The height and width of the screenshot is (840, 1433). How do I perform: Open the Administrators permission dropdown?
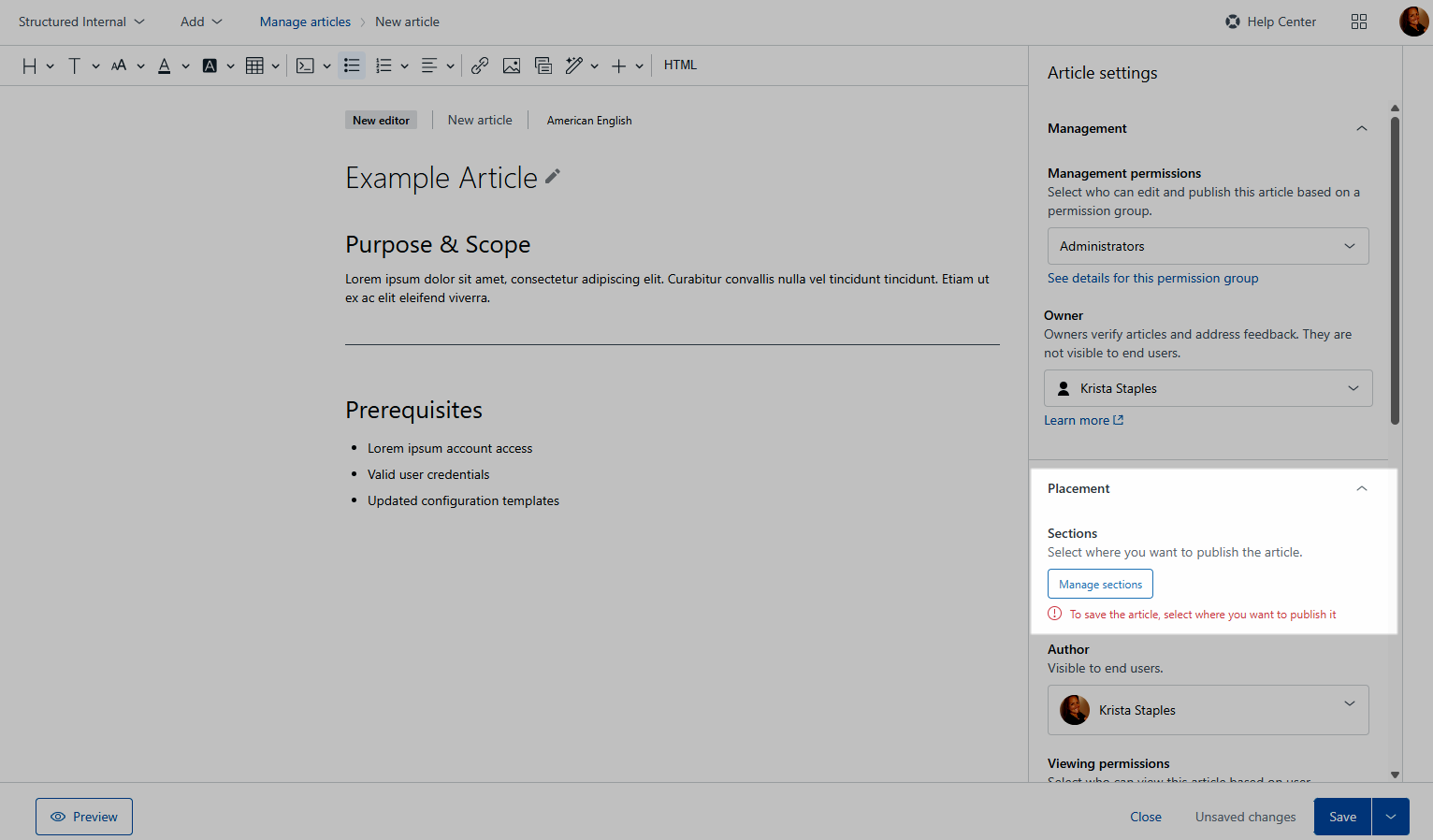click(1208, 246)
